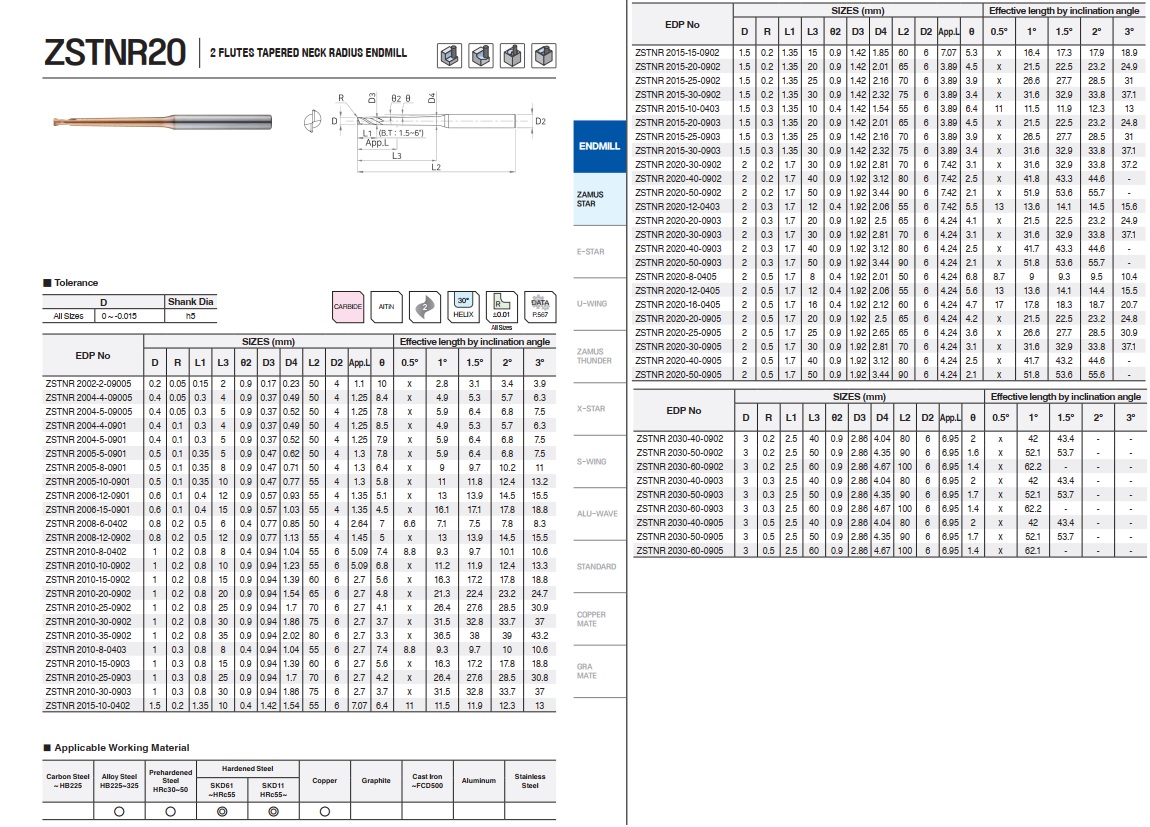Click the rightmost milling application icon beside the title
This screenshot has width=1150, height=827.
click(544, 55)
